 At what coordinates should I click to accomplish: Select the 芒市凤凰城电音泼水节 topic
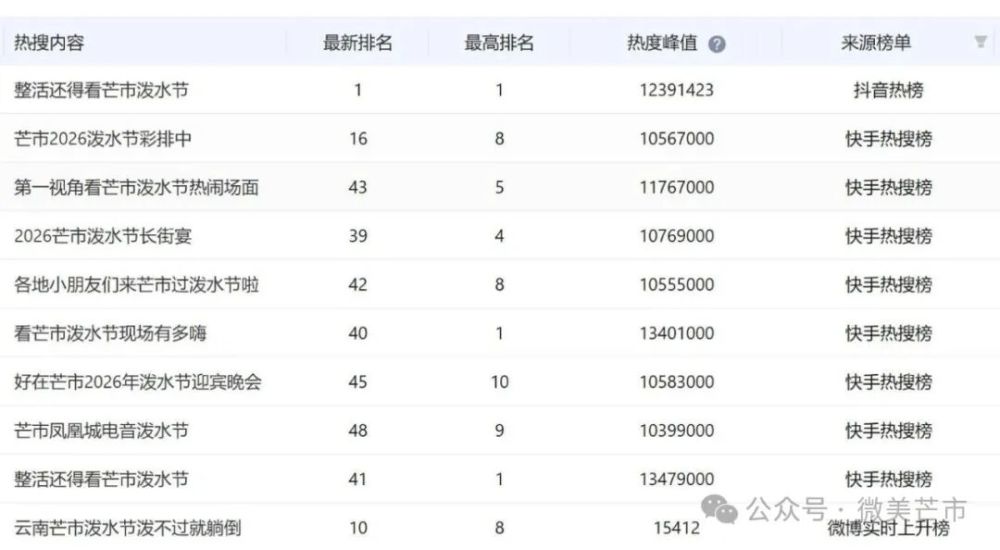pyautogui.click(x=101, y=431)
